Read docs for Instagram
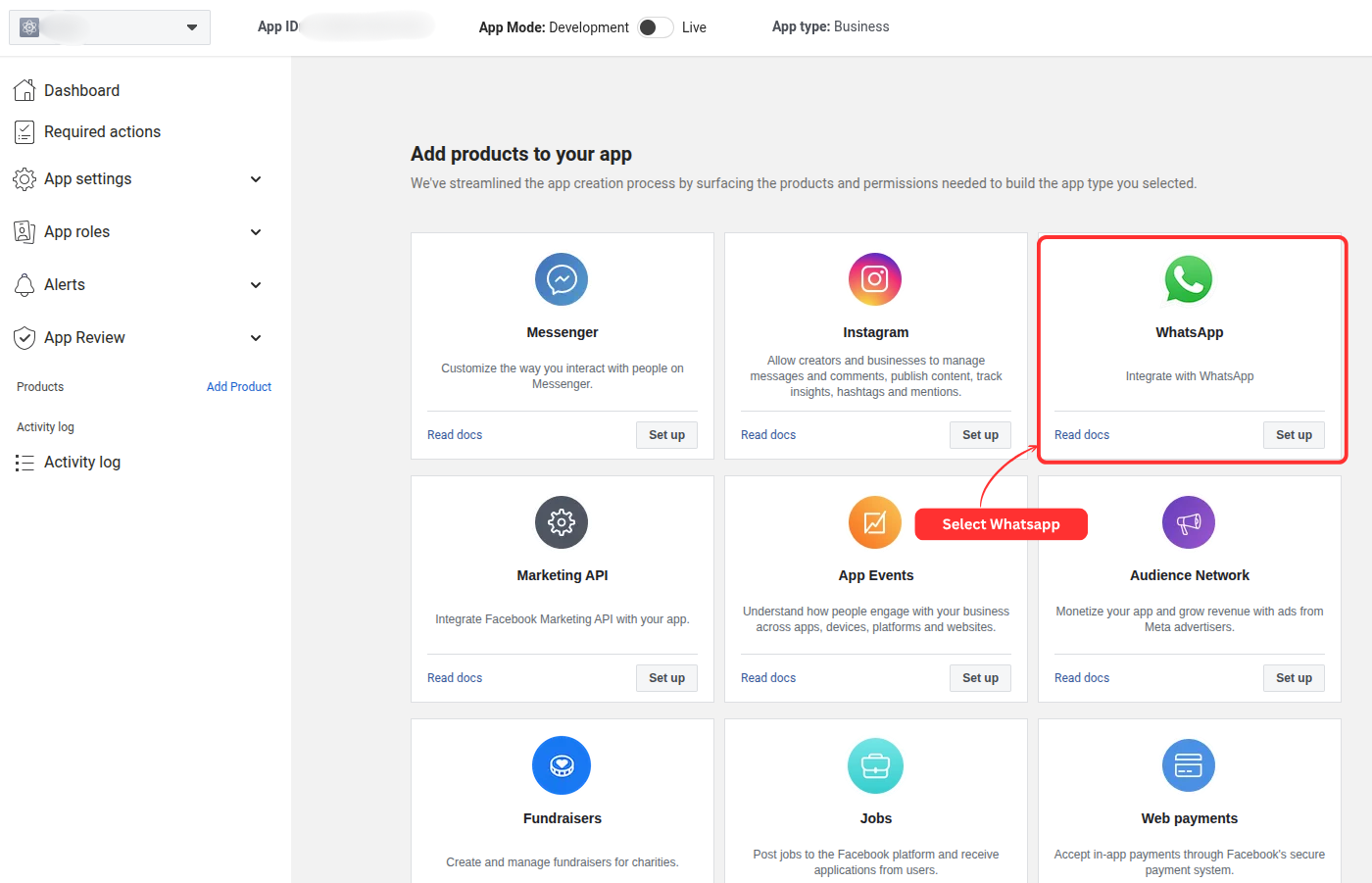 tap(768, 435)
